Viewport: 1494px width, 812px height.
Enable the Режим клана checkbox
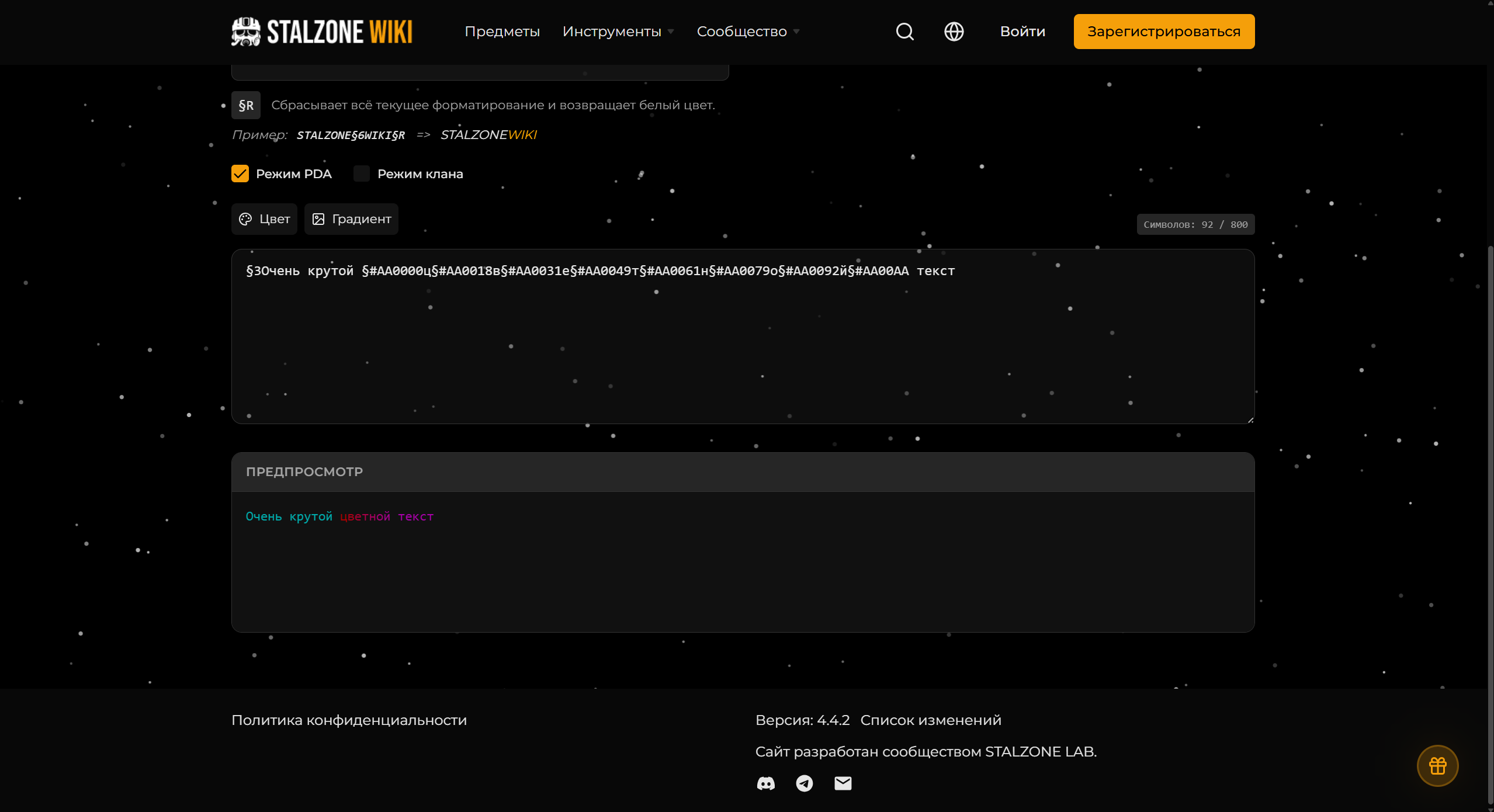click(x=362, y=173)
